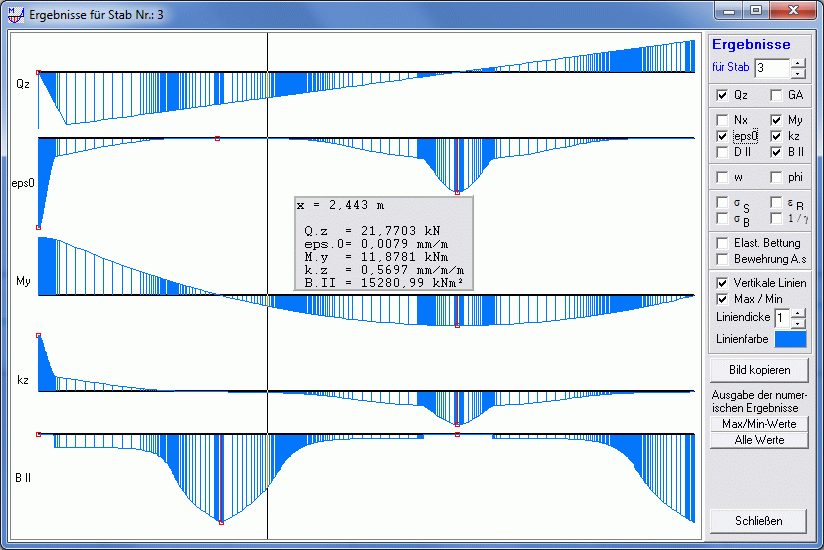The height and width of the screenshot is (550, 824).
Task: Check the phi checkbox
Action: 776,177
